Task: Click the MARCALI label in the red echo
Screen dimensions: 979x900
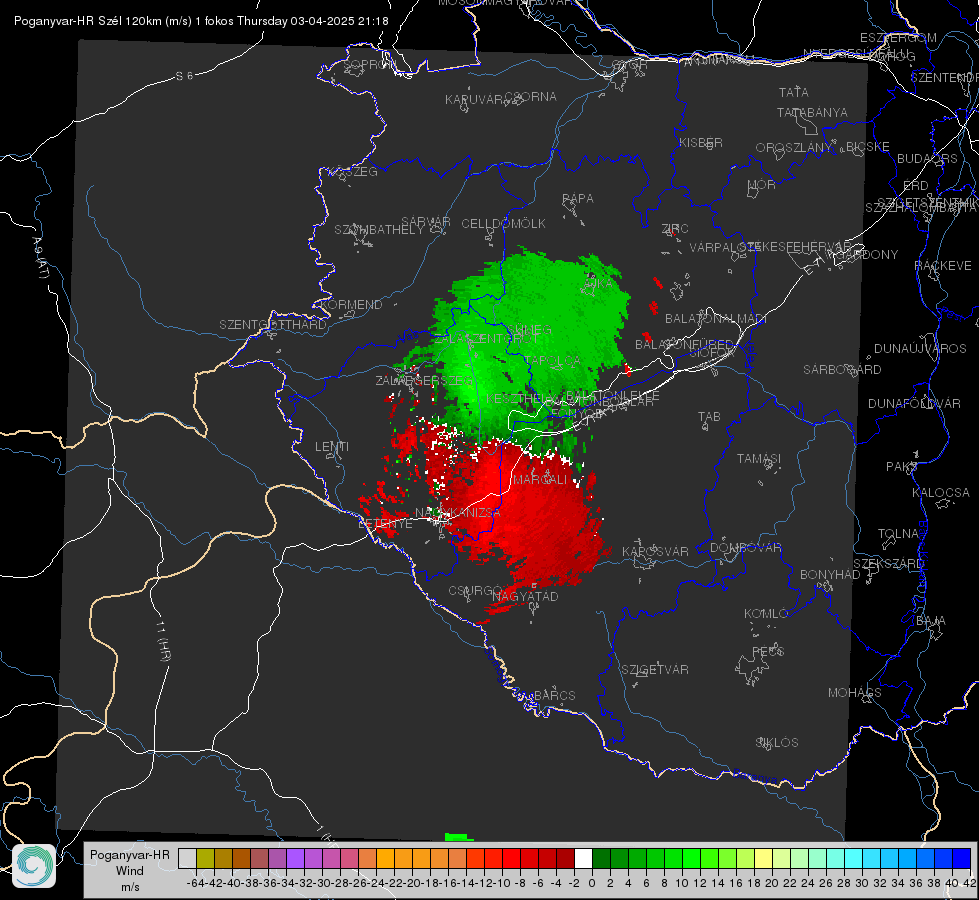Action: [x=540, y=479]
